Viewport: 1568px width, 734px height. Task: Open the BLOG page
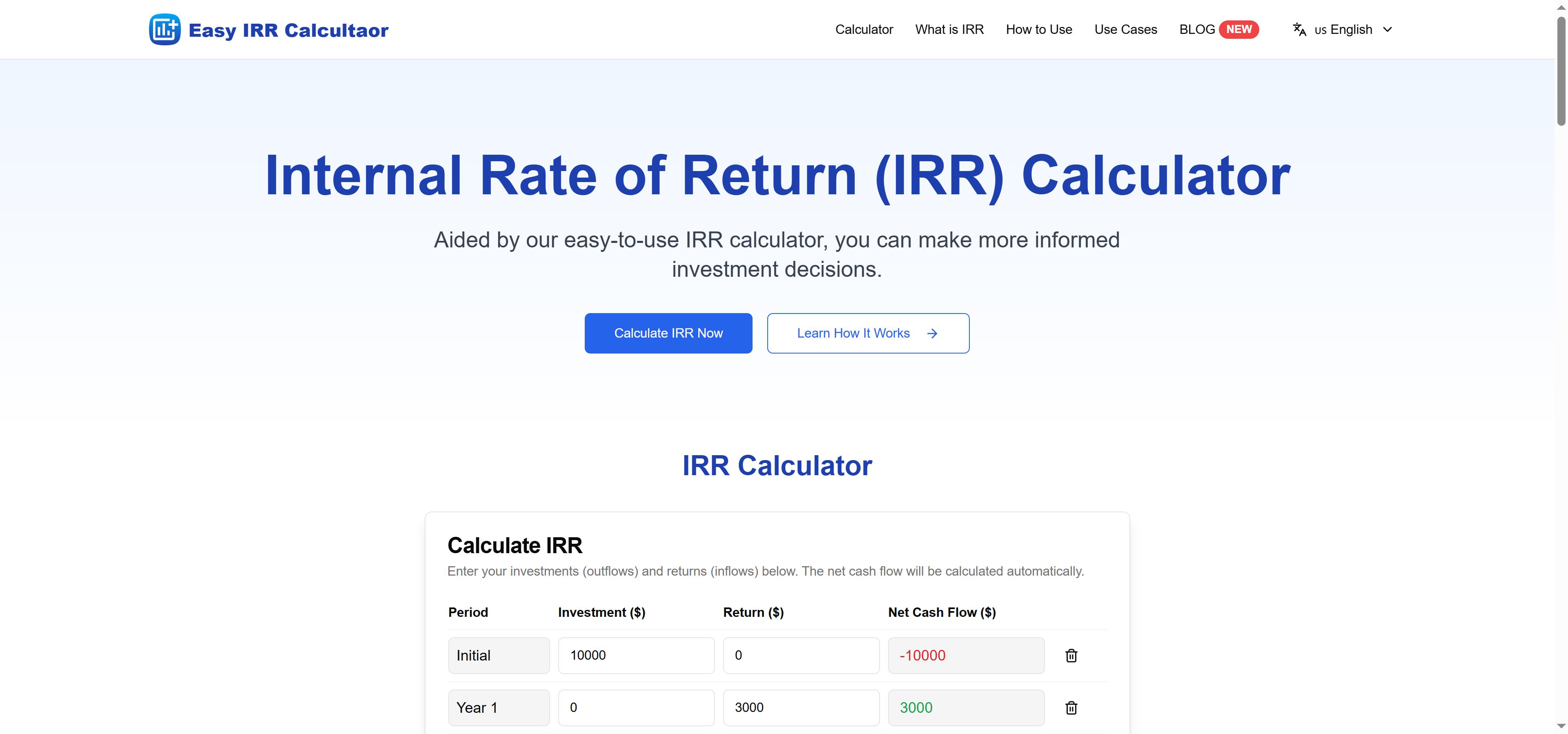(x=1197, y=29)
